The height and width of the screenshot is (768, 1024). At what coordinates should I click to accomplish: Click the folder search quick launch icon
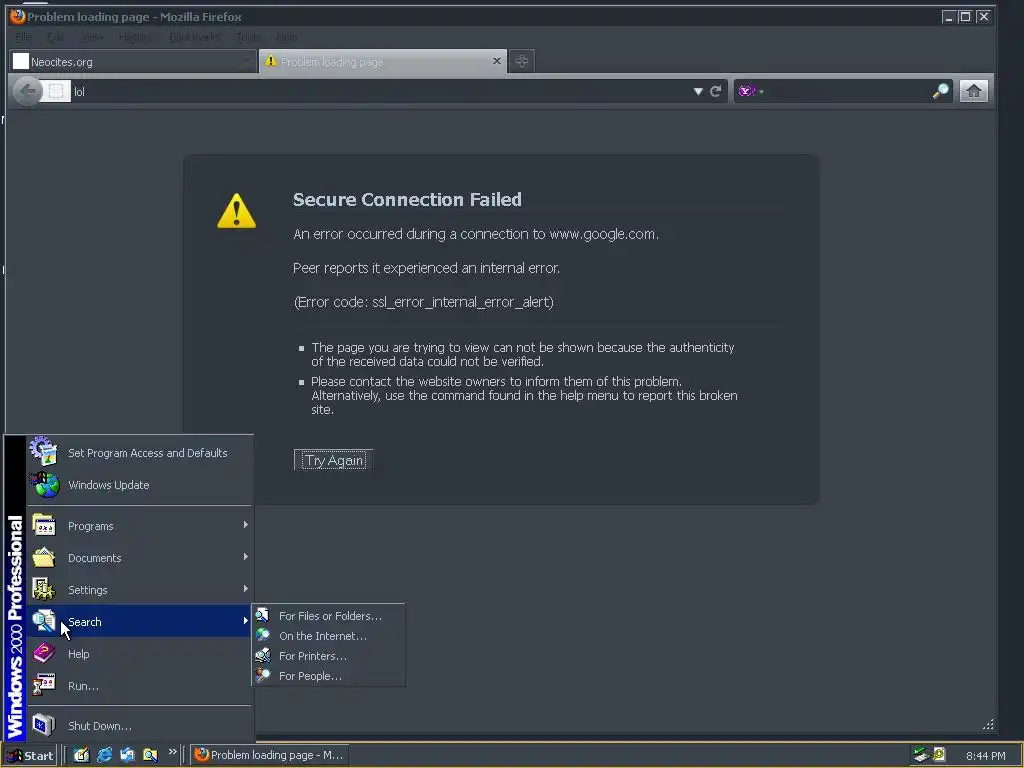tap(150, 755)
